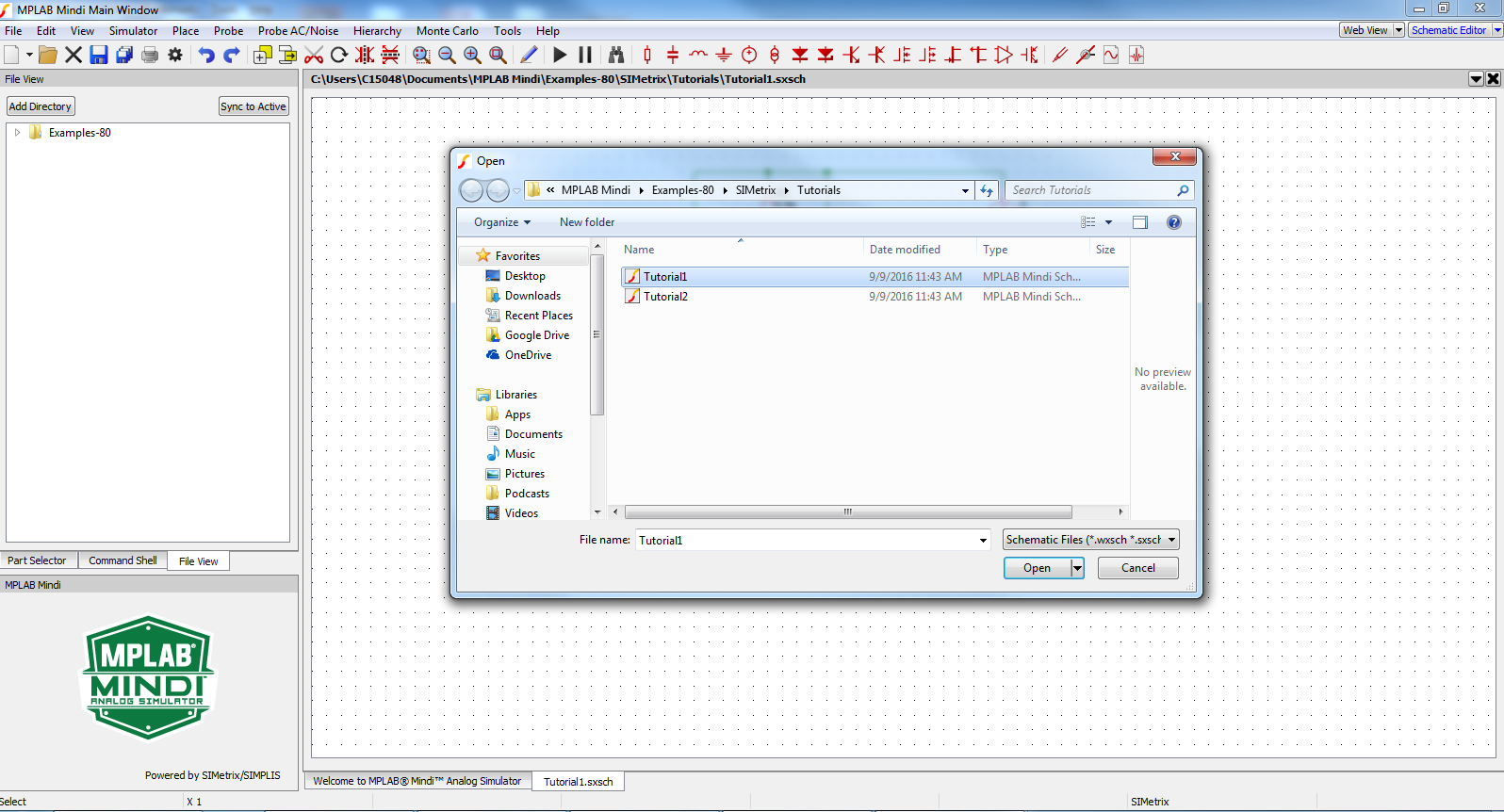Click the scissors Cut icon
This screenshot has height=812, width=1504.
click(x=314, y=55)
